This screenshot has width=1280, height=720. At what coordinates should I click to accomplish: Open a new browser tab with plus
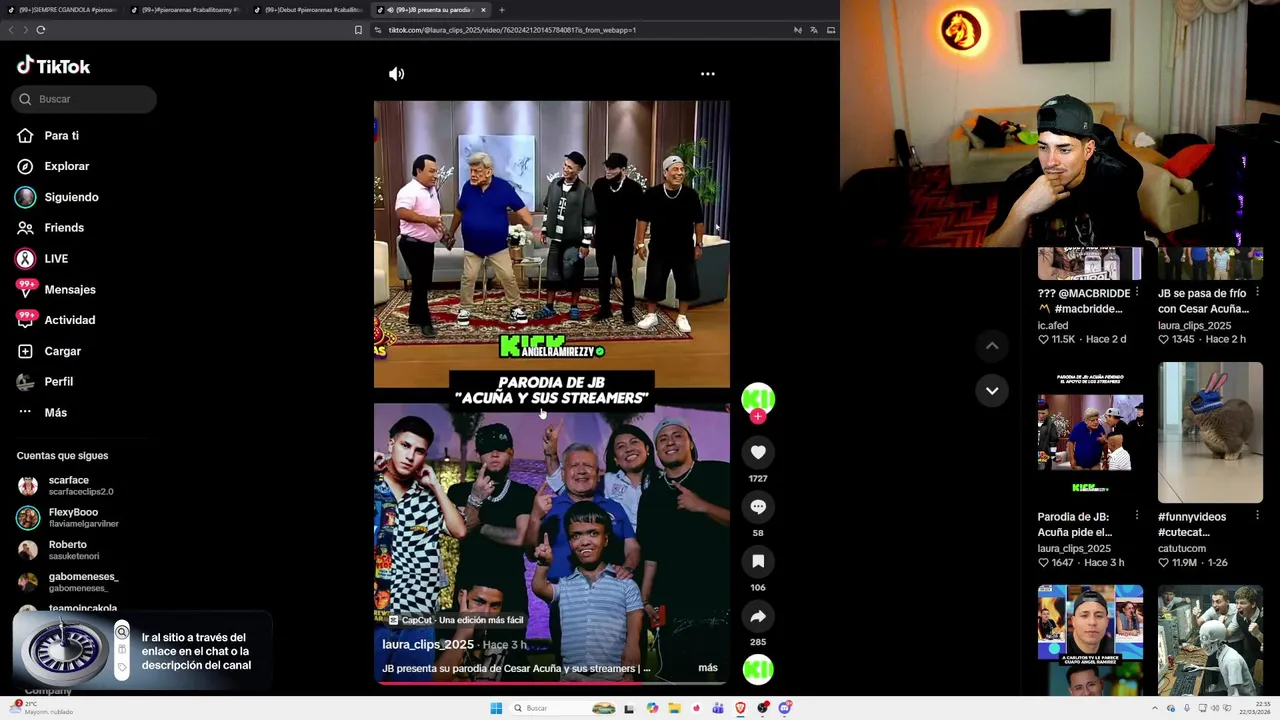click(x=502, y=10)
